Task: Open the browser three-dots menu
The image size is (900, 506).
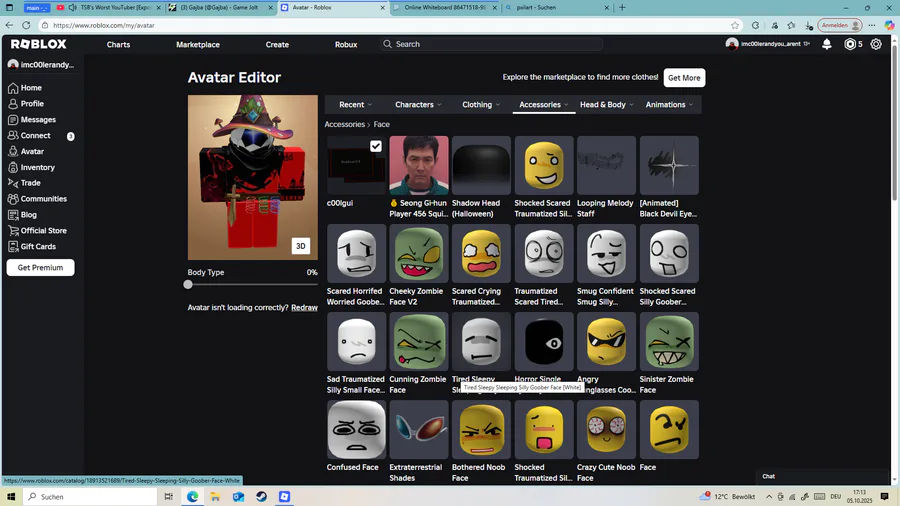Action: (x=872, y=25)
